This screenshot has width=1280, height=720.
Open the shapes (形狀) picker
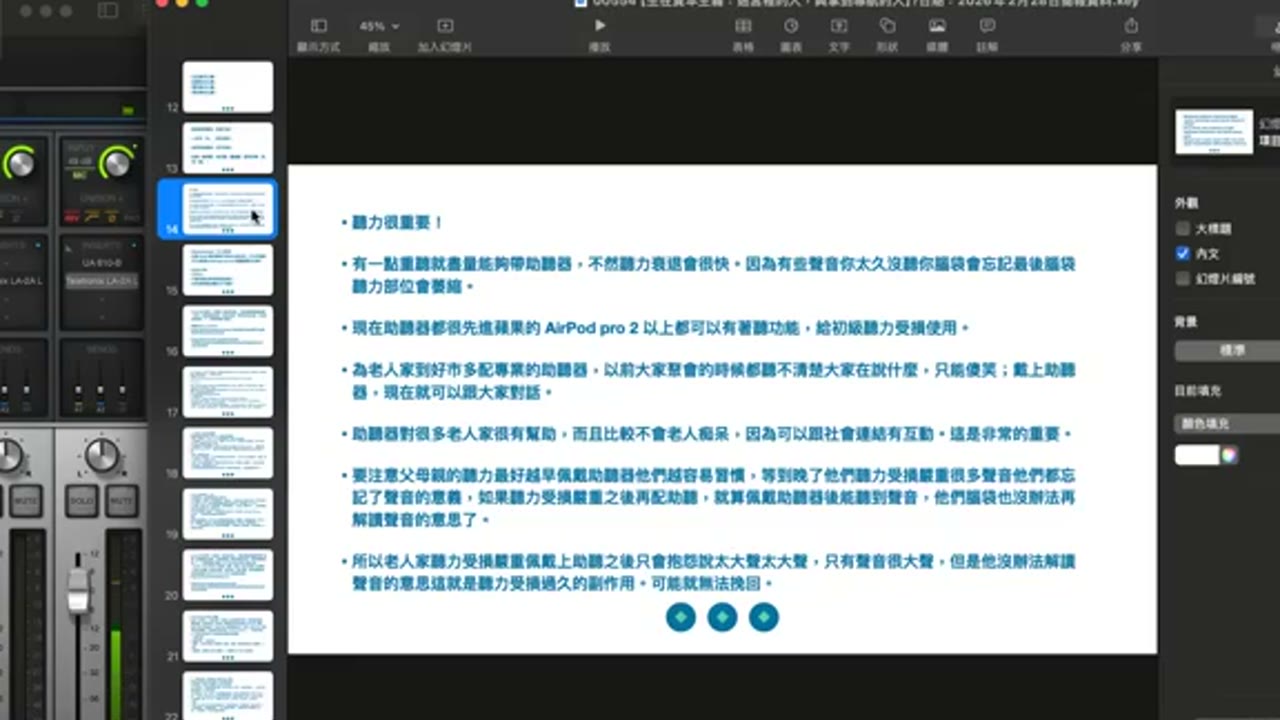(887, 26)
